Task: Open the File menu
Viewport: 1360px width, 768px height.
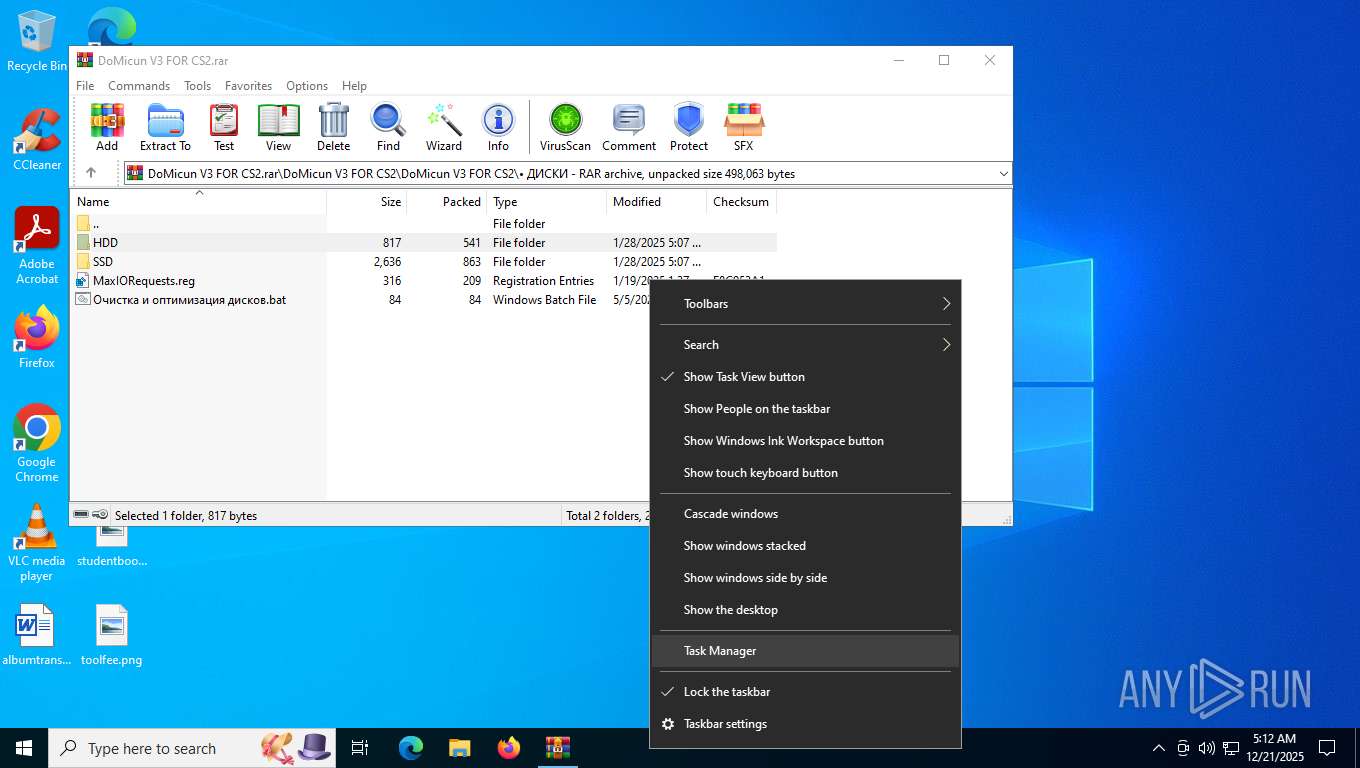Action: [x=85, y=86]
